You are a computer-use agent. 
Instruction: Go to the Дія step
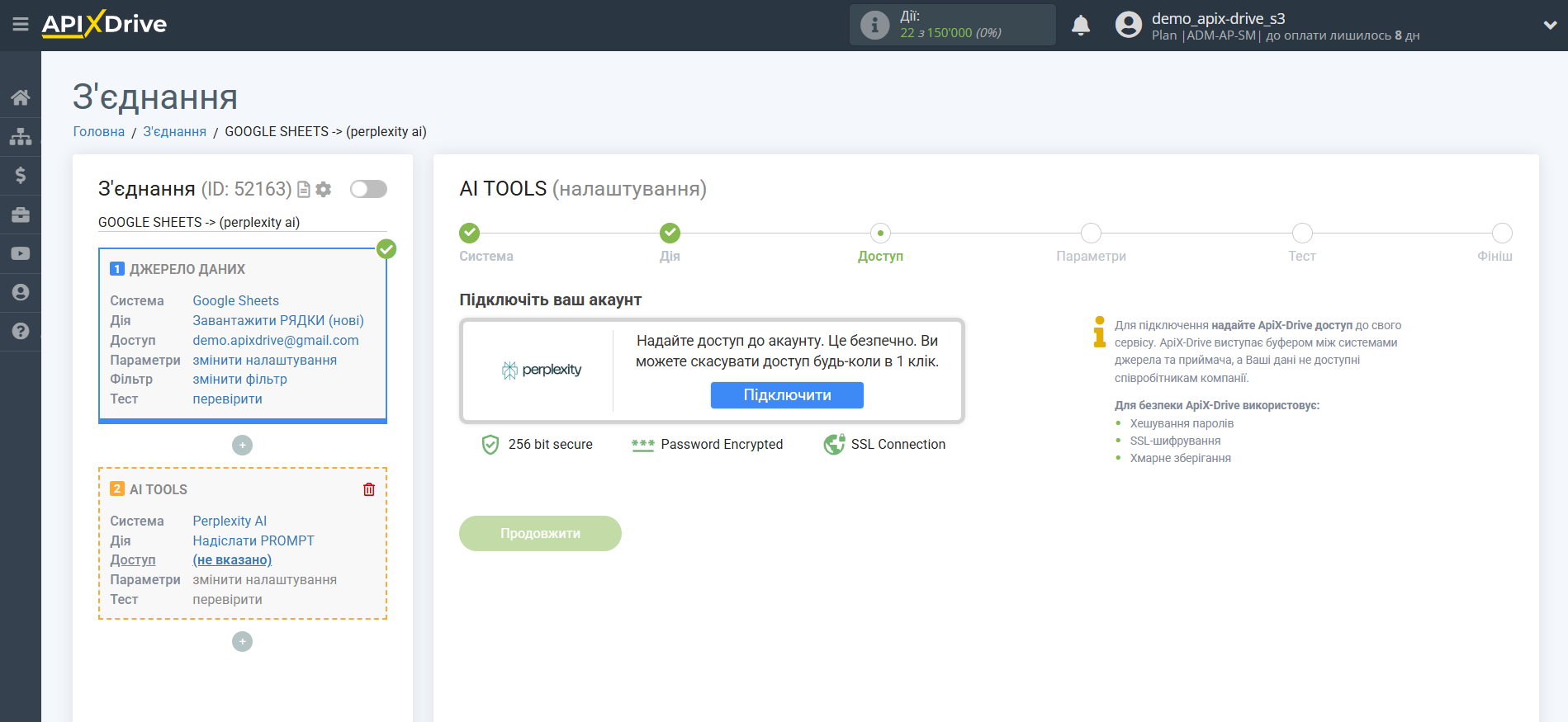pos(670,234)
